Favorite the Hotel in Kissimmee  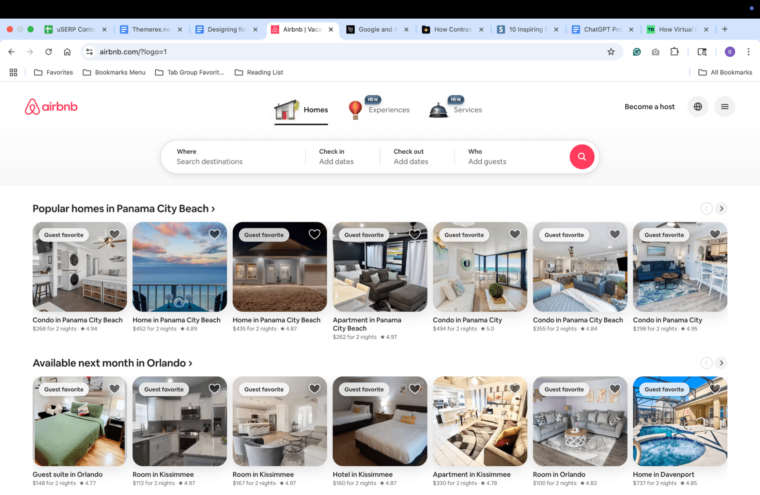point(414,389)
